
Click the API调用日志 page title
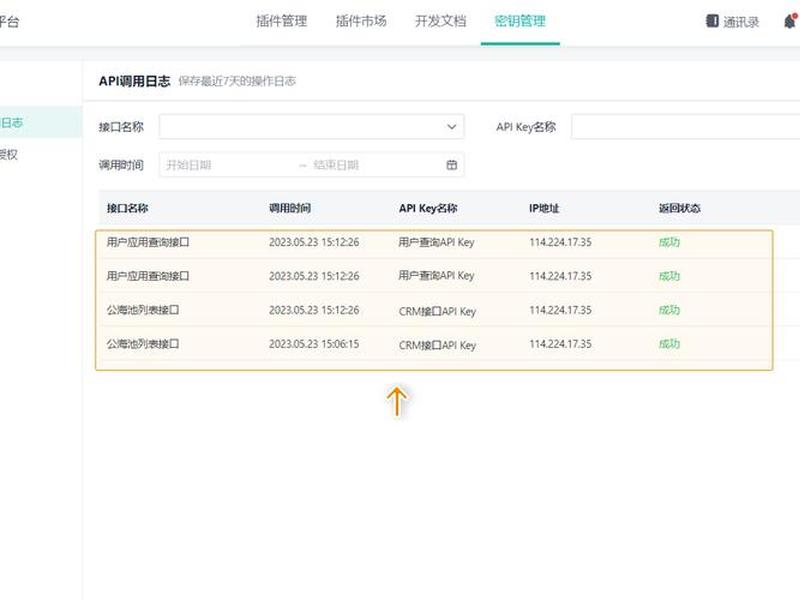pos(134,81)
